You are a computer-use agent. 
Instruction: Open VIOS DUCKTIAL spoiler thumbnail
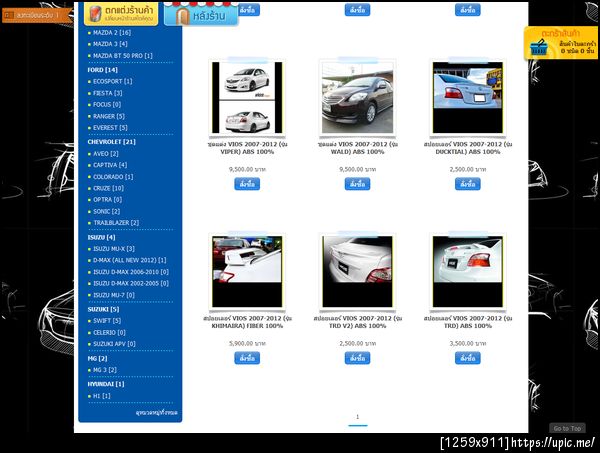pyautogui.click(x=468, y=98)
